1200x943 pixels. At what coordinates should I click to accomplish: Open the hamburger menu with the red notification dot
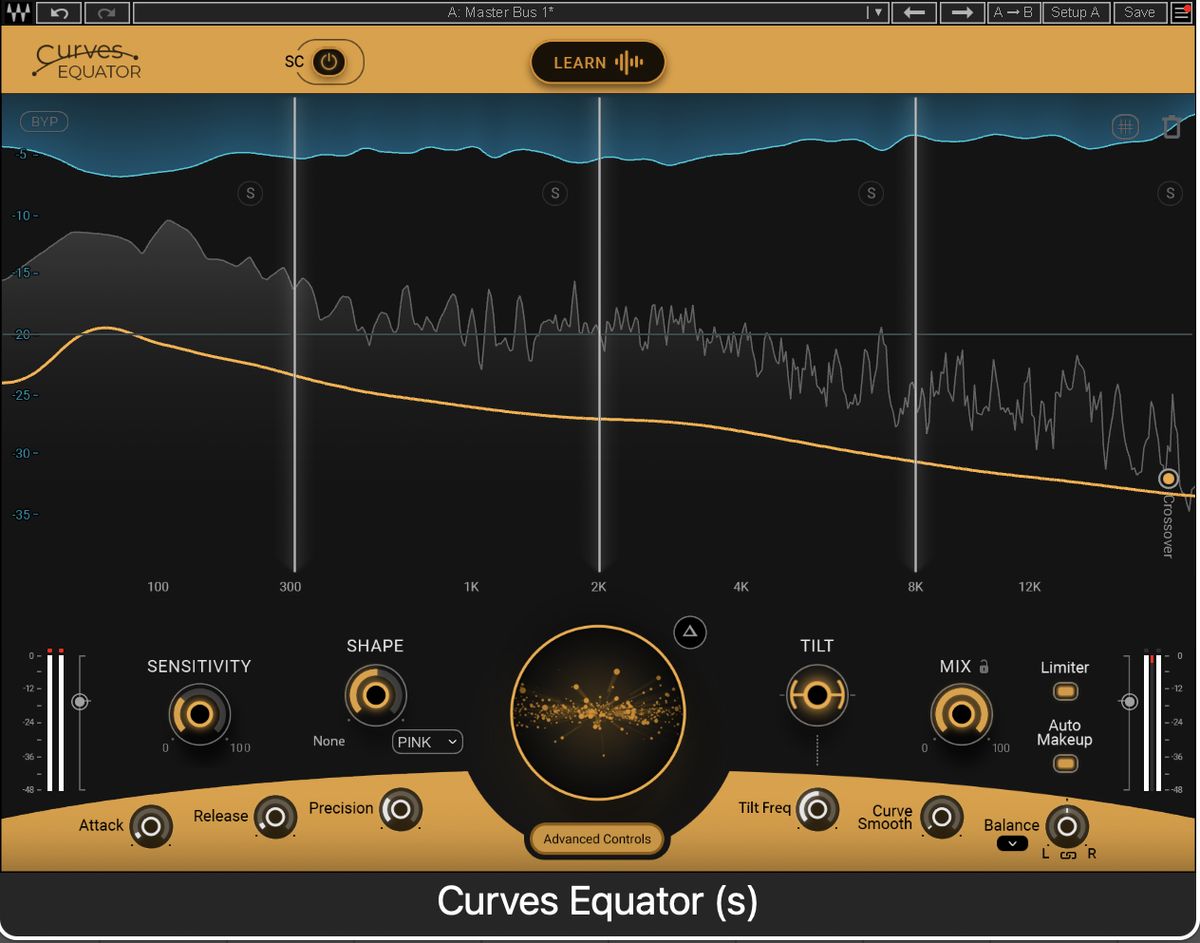point(1183,12)
